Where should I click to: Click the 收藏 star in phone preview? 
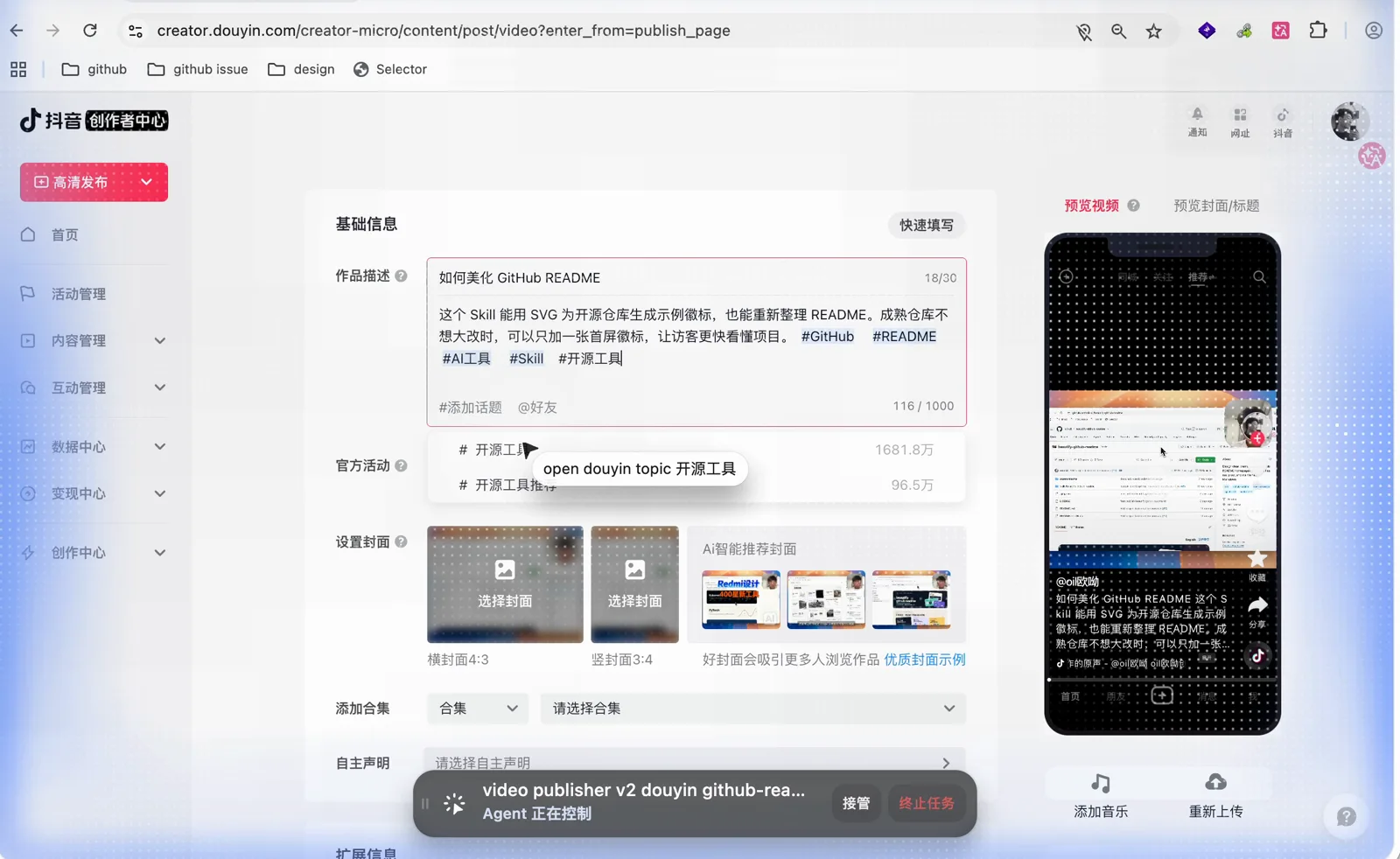(1257, 558)
